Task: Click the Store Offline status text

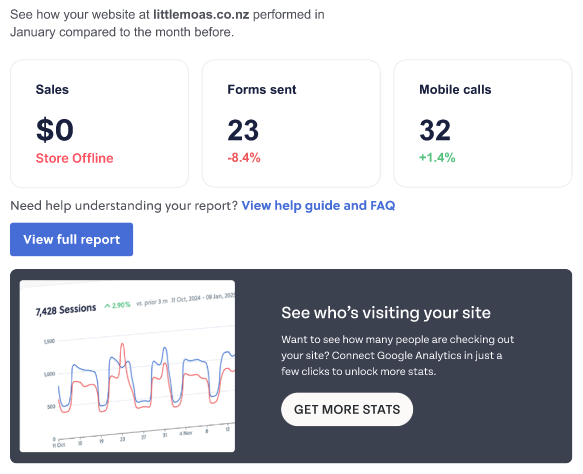Action: point(74,158)
